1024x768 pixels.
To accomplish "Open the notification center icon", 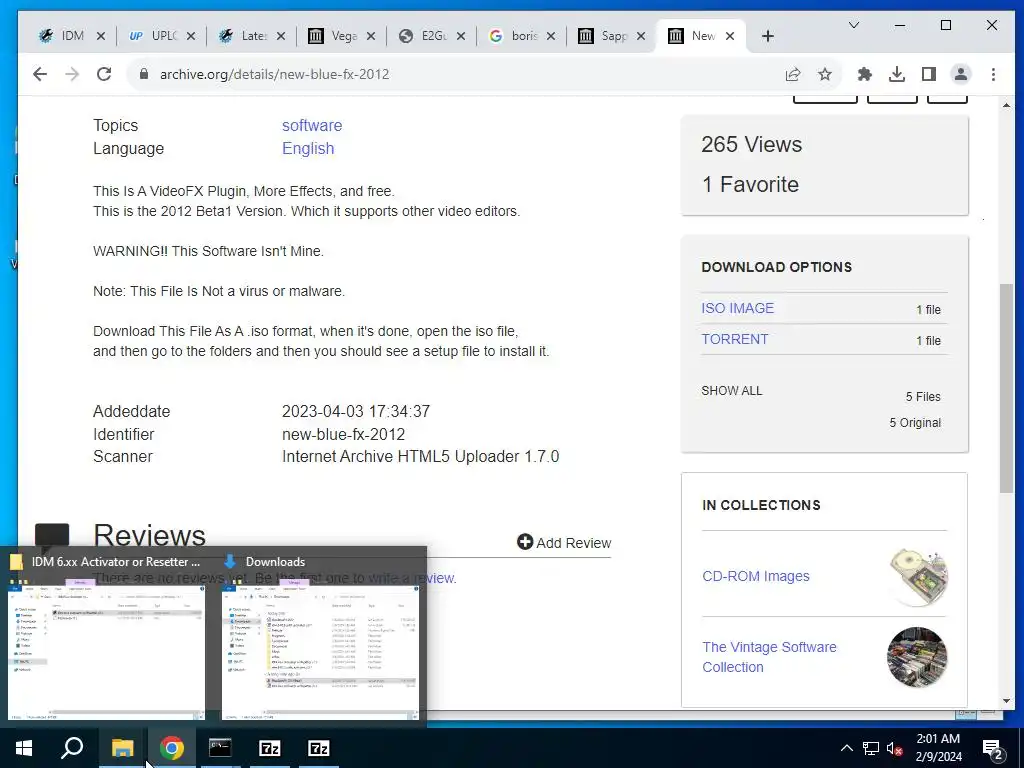I will pos(992,748).
